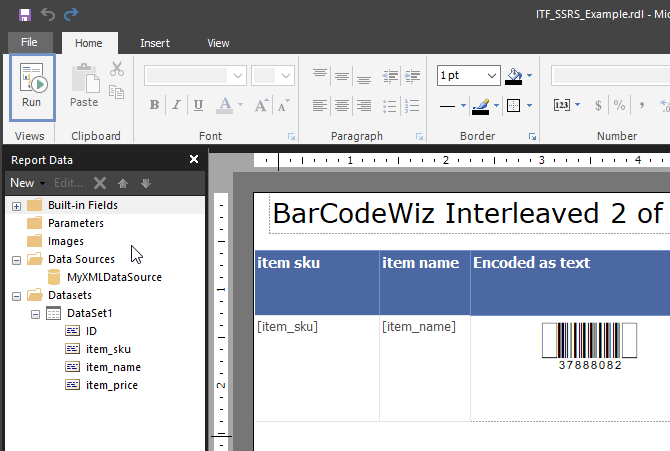Screen dimensions: 670x451
Task: Click the font color A icon
Action: point(225,105)
